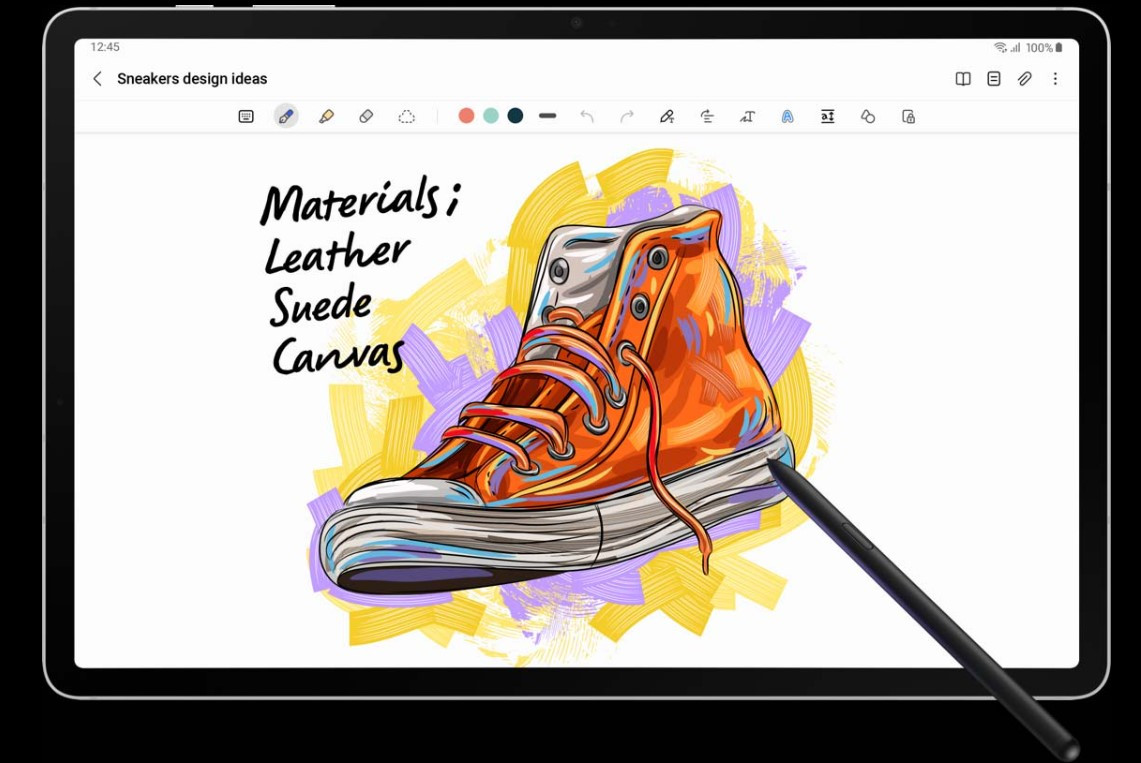Tap the shape recognition icon
1141x763 pixels.
pos(868,117)
